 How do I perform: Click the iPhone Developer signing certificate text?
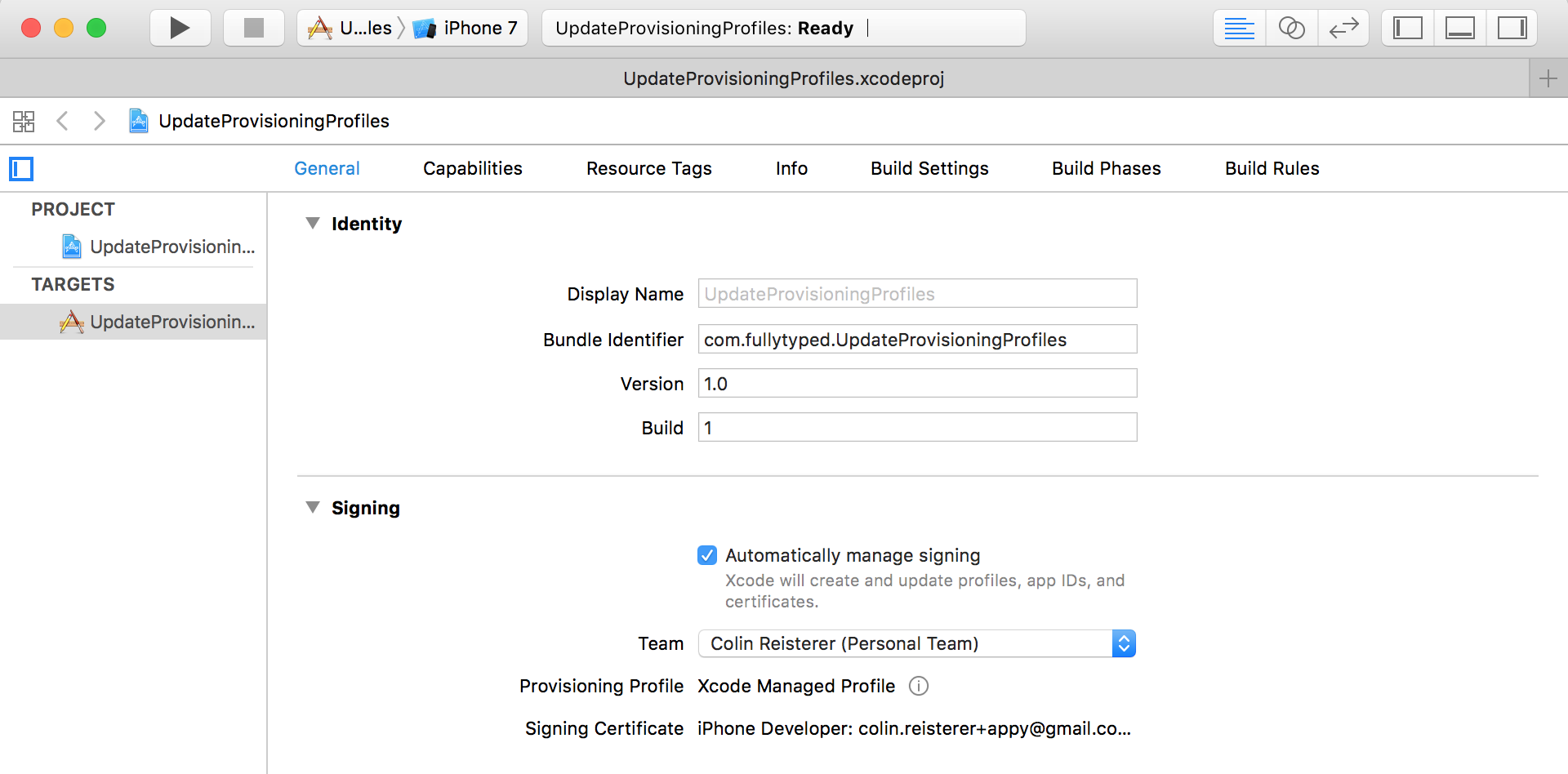(x=914, y=728)
